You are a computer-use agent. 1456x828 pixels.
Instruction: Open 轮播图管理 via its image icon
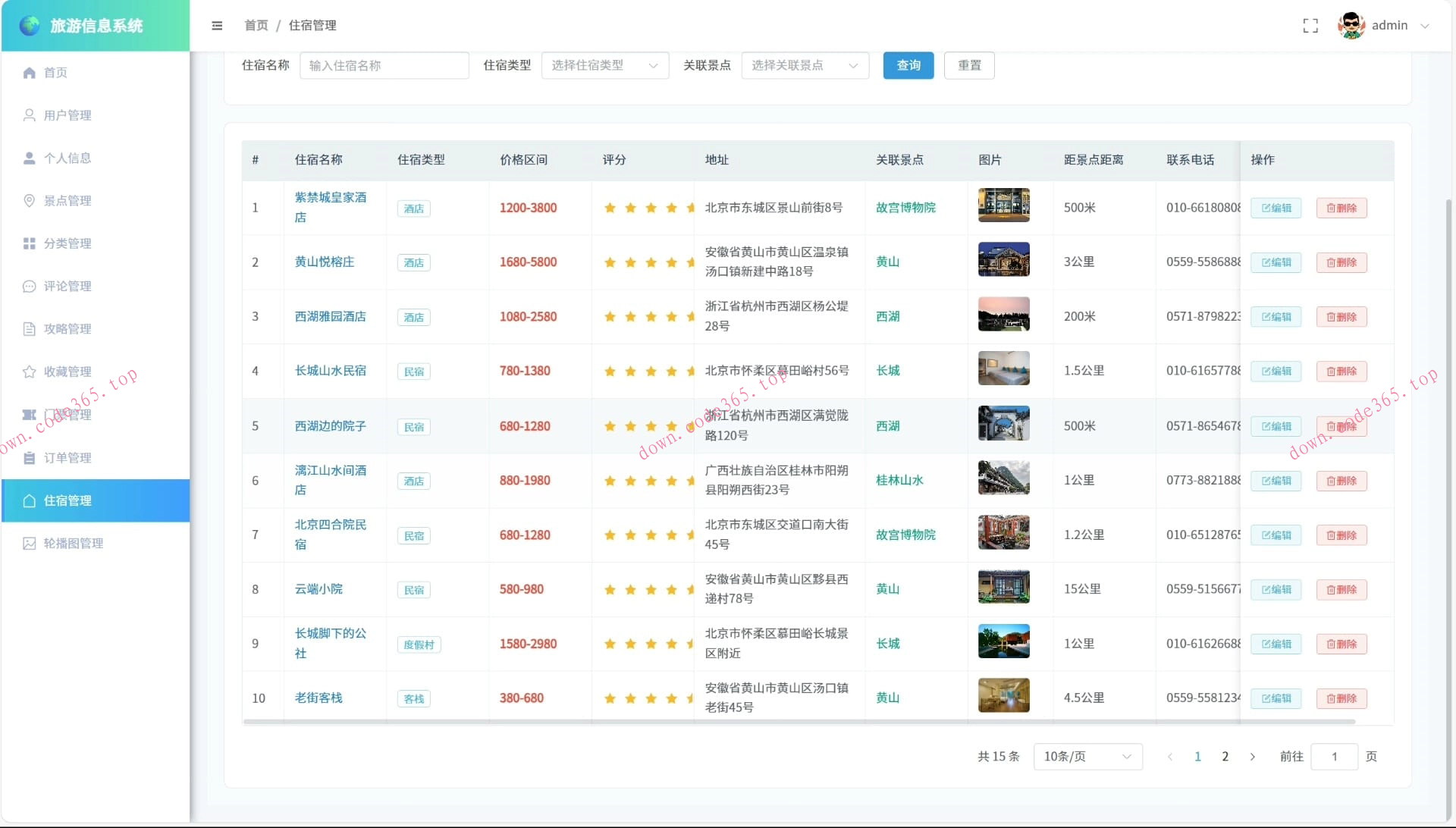click(x=29, y=543)
